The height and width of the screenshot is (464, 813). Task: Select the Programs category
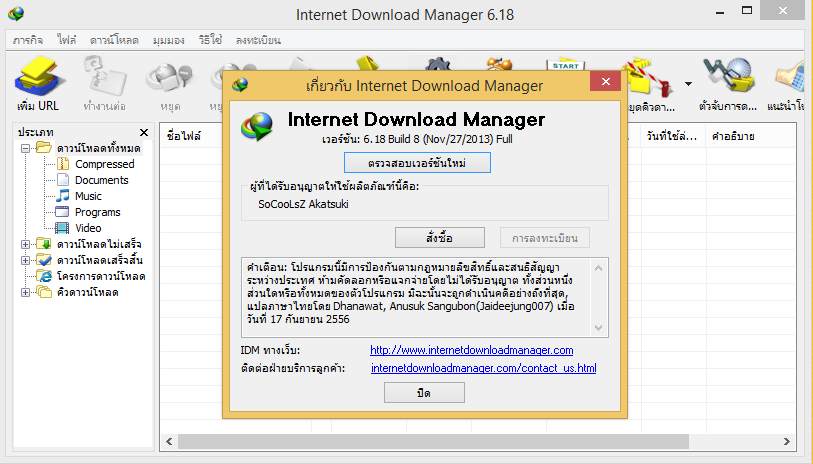pyautogui.click(x=97, y=213)
